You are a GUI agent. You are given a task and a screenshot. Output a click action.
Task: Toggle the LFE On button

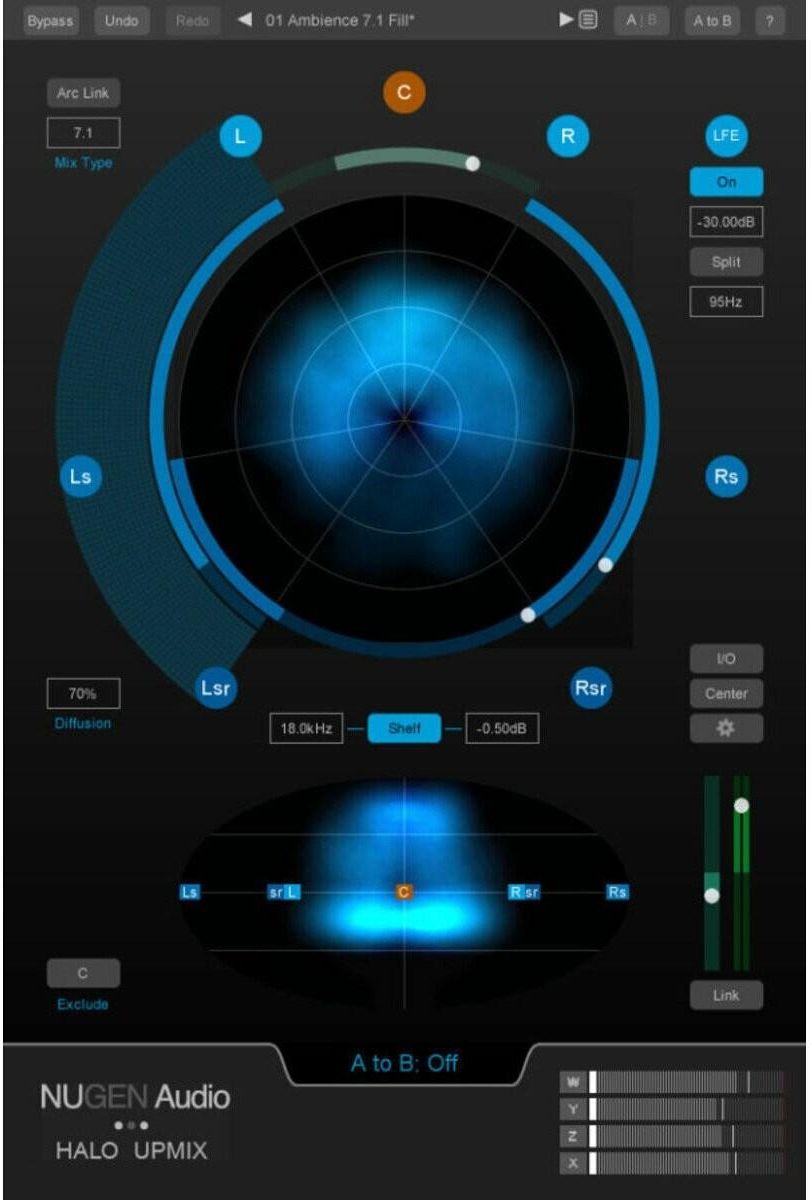click(x=726, y=182)
